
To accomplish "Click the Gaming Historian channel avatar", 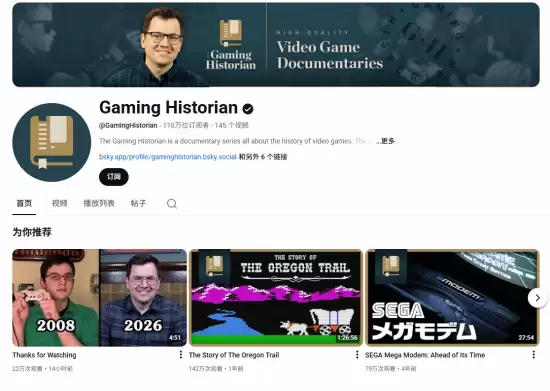I will point(52,142).
